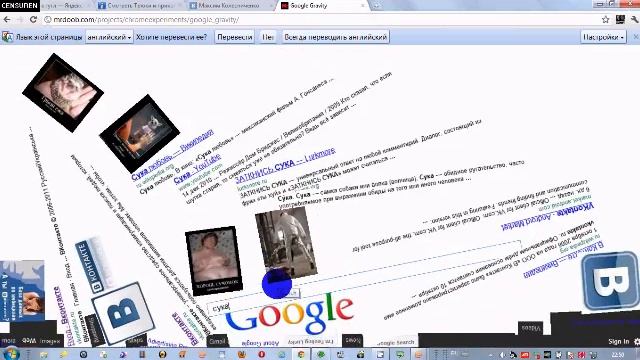This screenshot has width=640, height=360.
Task: Go back with Chrome's back arrow
Action: pos(7,20)
